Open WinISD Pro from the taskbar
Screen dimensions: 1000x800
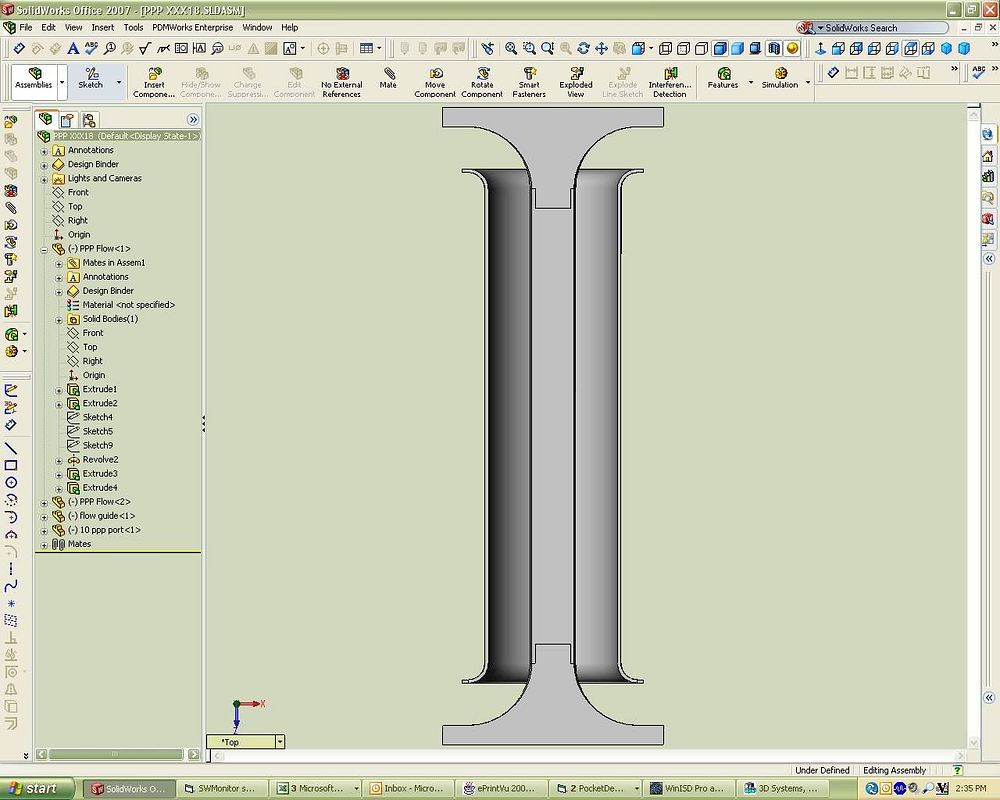(x=688, y=789)
